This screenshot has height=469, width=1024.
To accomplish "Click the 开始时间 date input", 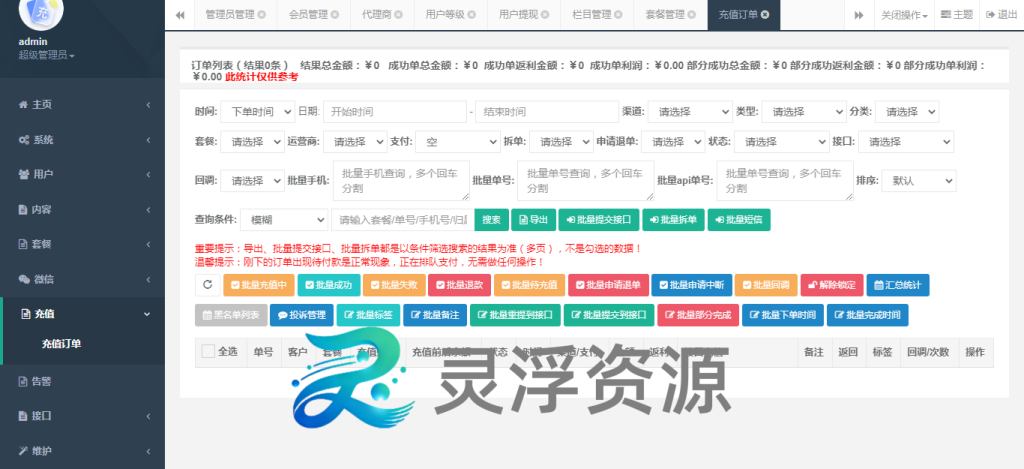I will (x=394, y=112).
